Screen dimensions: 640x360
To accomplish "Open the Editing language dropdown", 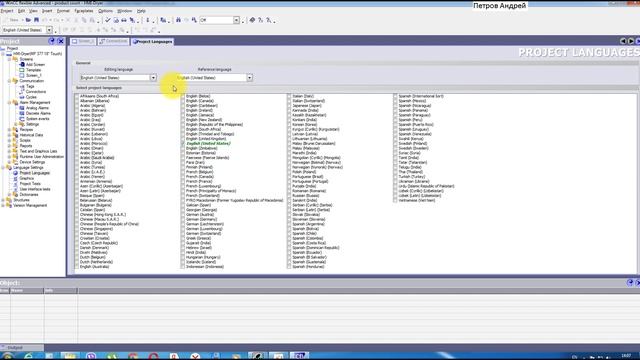I will [153, 78].
